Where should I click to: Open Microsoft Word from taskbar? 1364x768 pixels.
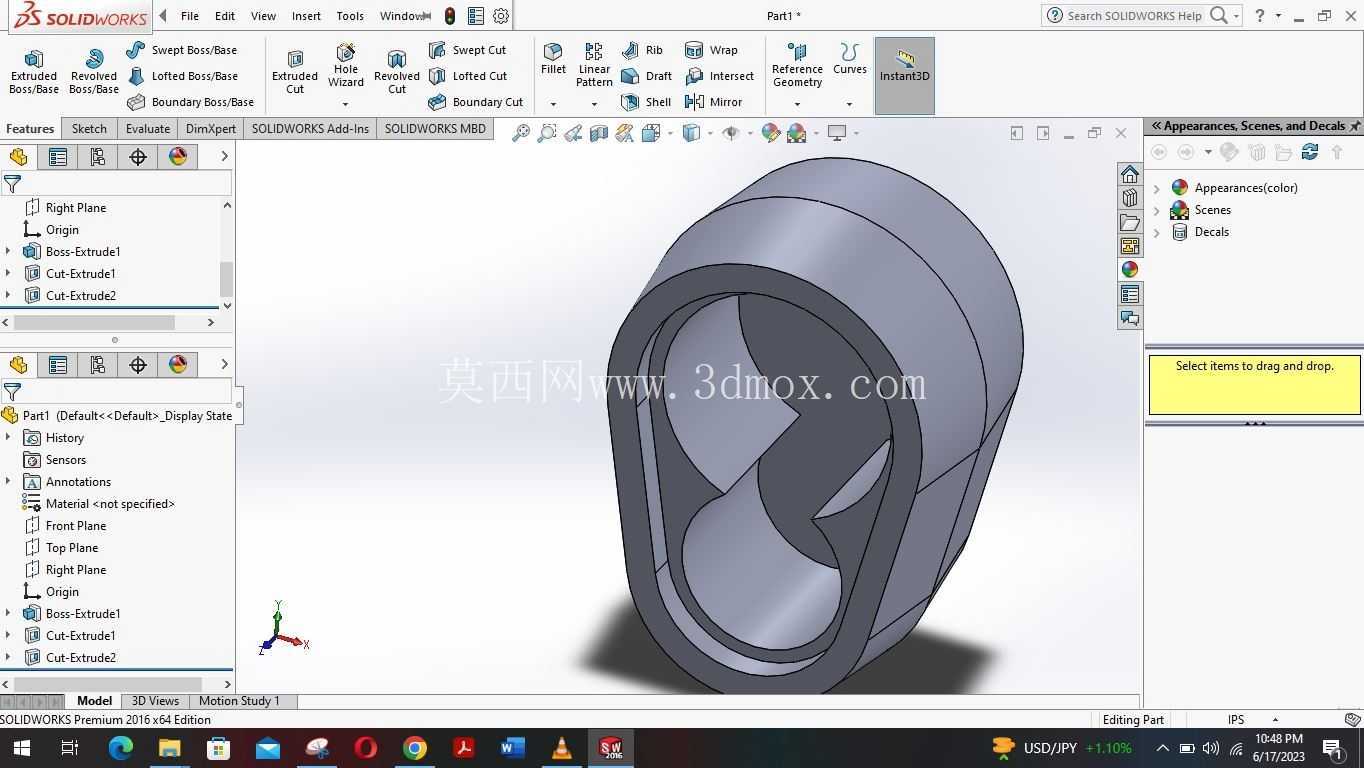click(513, 748)
